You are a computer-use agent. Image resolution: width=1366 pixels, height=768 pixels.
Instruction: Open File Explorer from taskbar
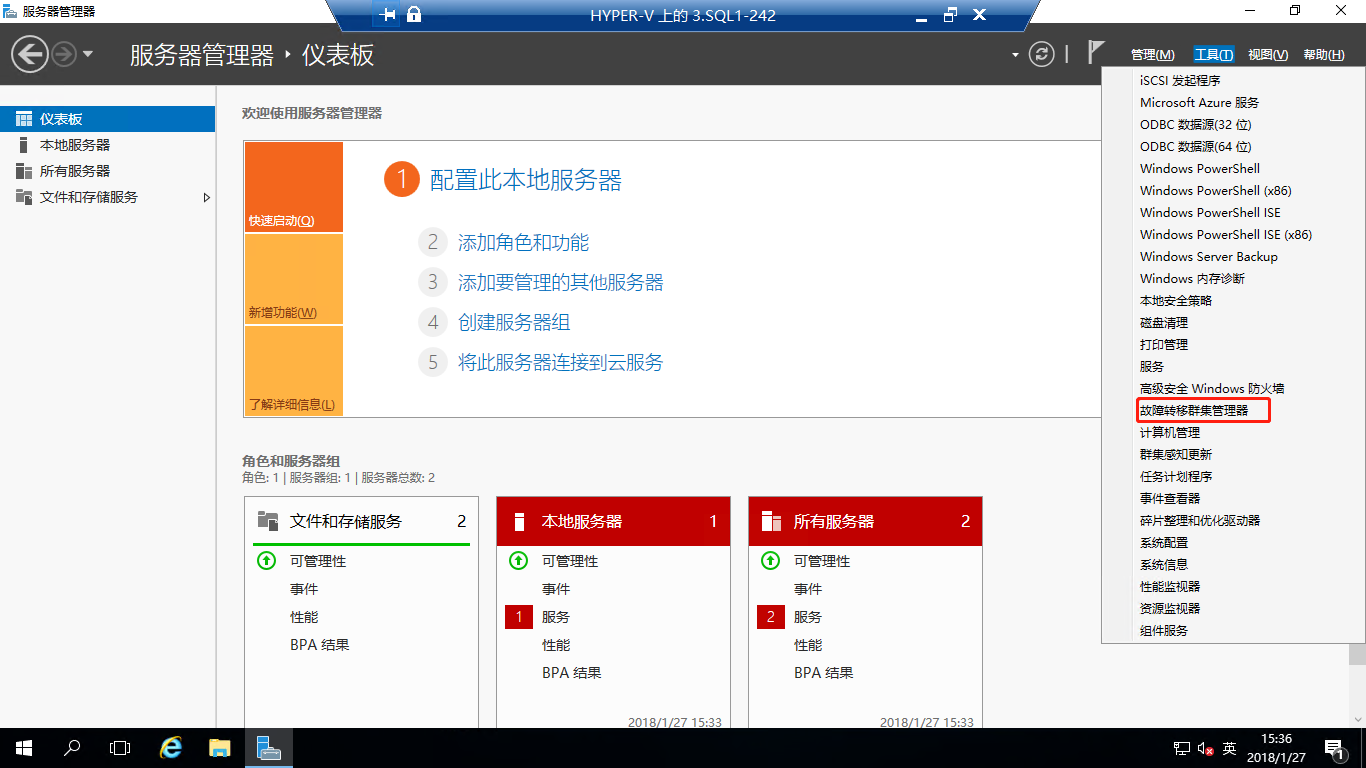coord(220,748)
